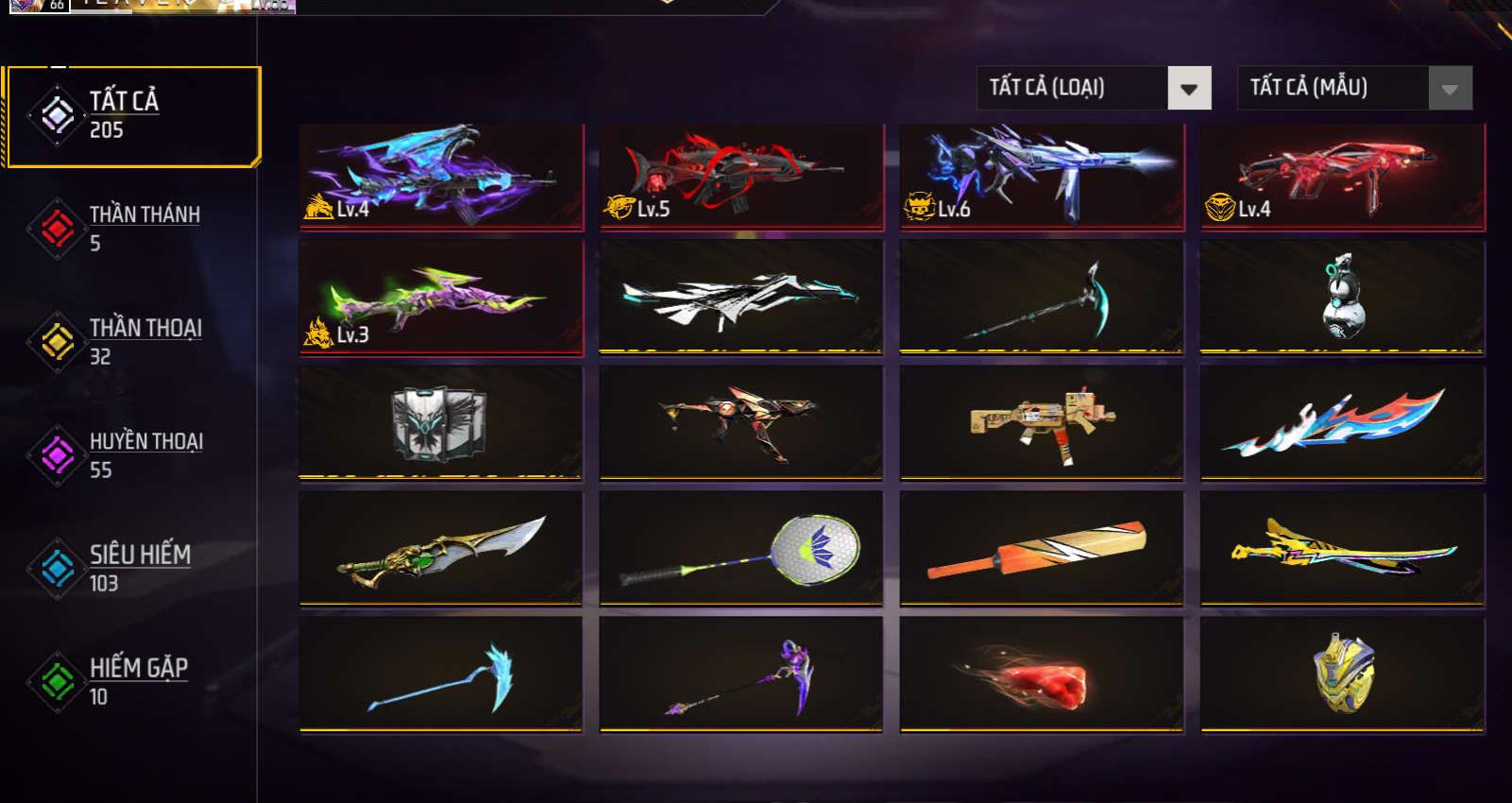
Task: Click the white Tất Cả diamond icon
Action: [x=57, y=115]
